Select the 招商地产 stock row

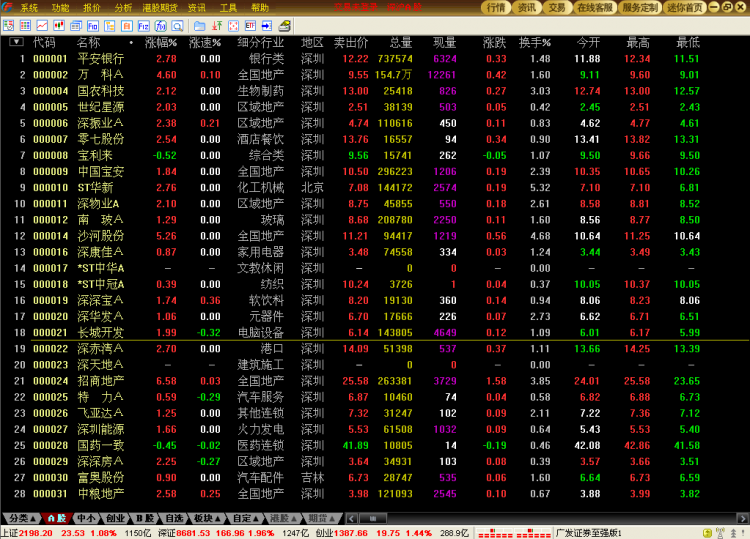pyautogui.click(x=375, y=381)
